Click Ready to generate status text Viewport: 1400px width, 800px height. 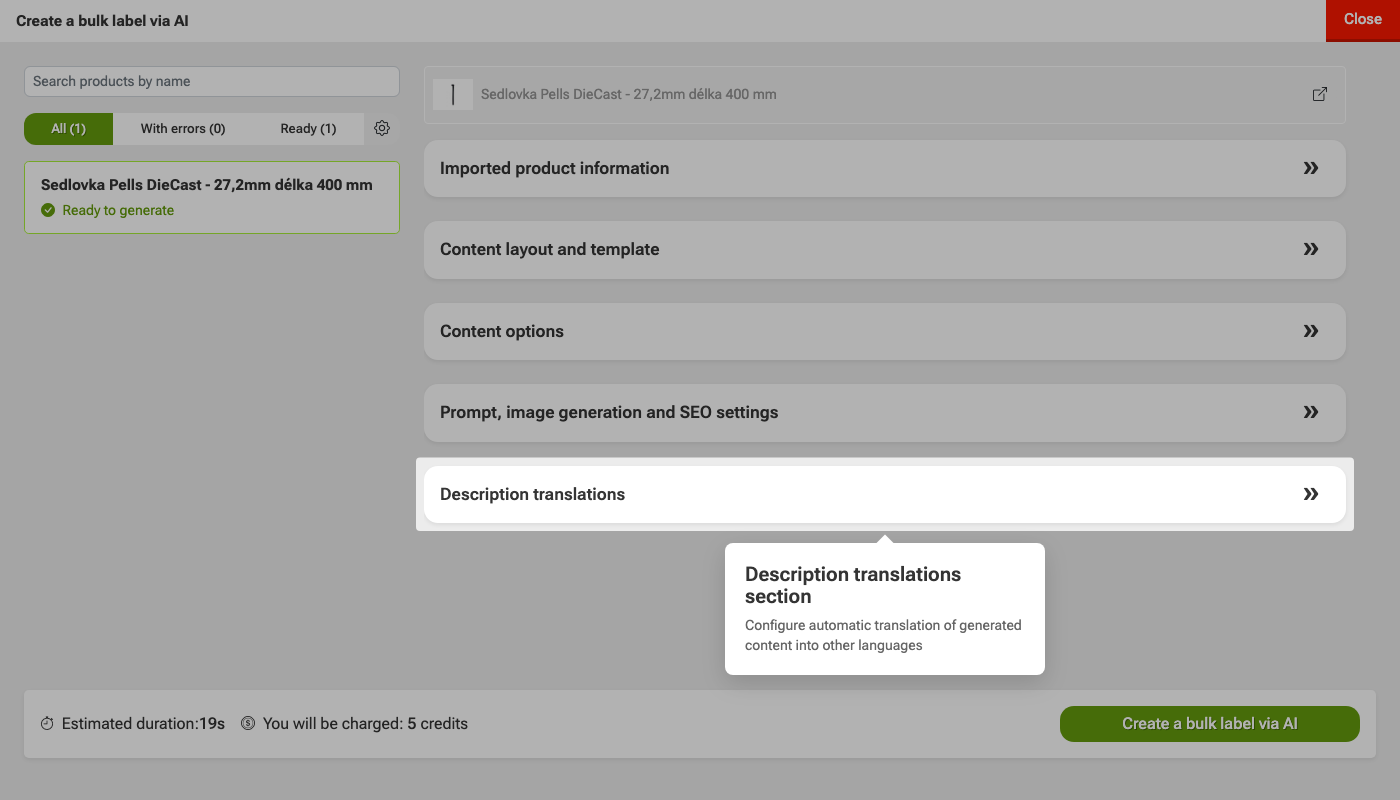118,210
